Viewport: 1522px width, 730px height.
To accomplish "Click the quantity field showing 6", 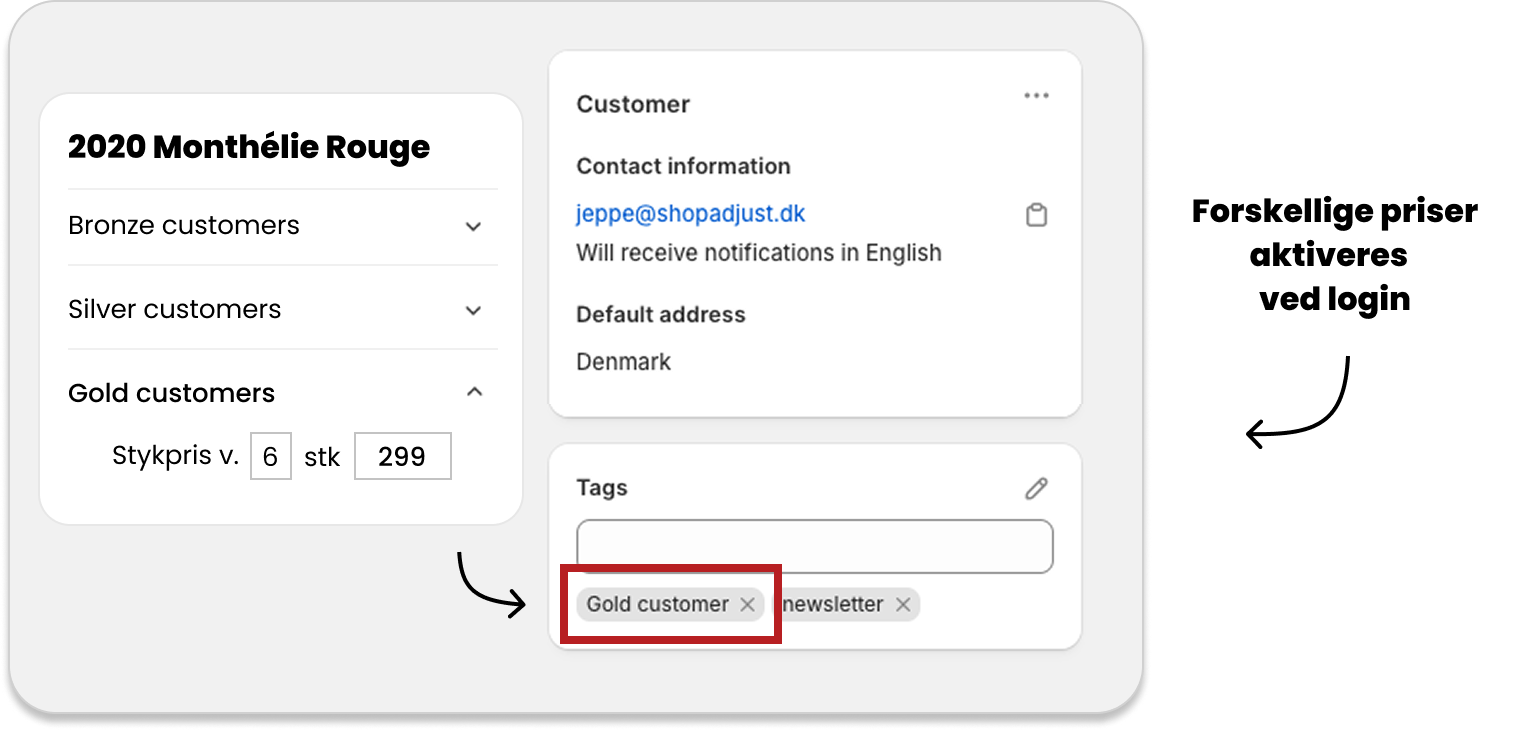I will [270, 457].
